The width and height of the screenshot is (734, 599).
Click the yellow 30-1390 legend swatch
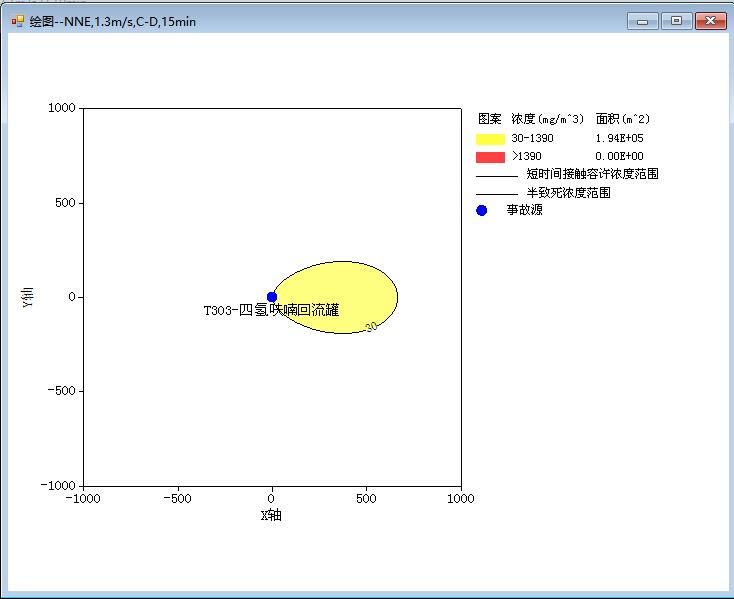click(x=490, y=139)
